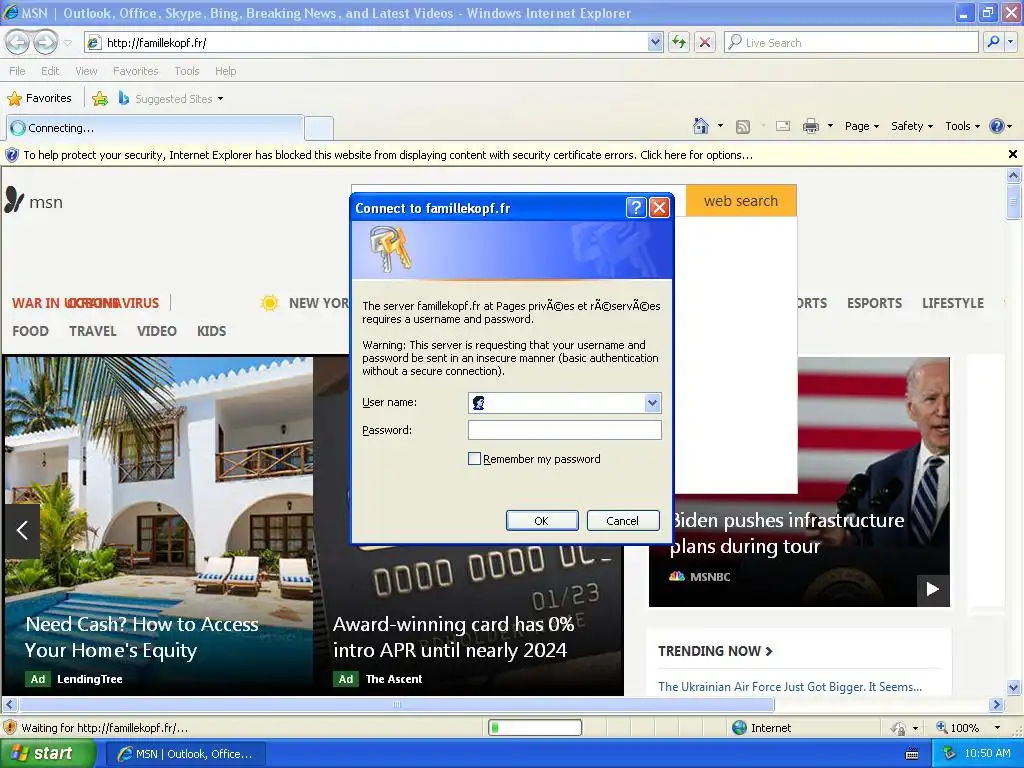Image resolution: width=1024 pixels, height=768 pixels.
Task: Open the VIDEO navigation link
Action: (x=157, y=331)
